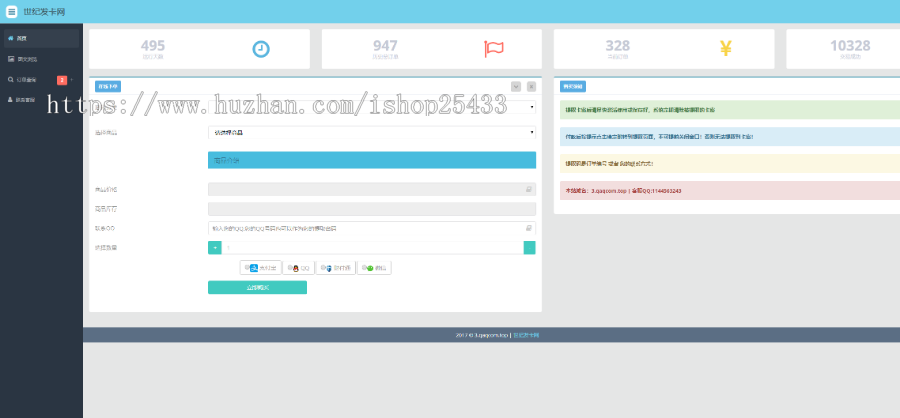The height and width of the screenshot is (418, 900).
Task: Click the red alert with QQ:1144363243
Action: click(730, 191)
